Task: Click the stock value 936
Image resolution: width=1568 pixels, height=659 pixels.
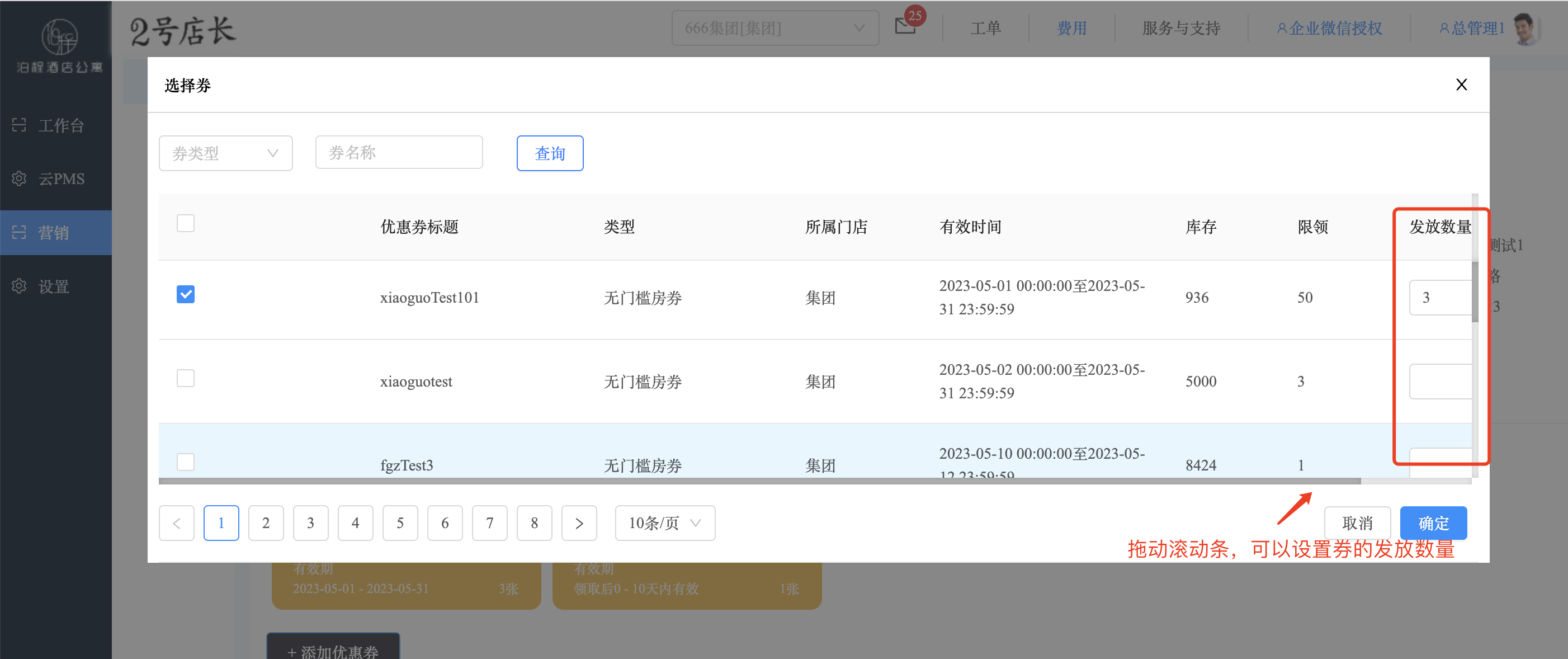Action: click(x=1197, y=298)
